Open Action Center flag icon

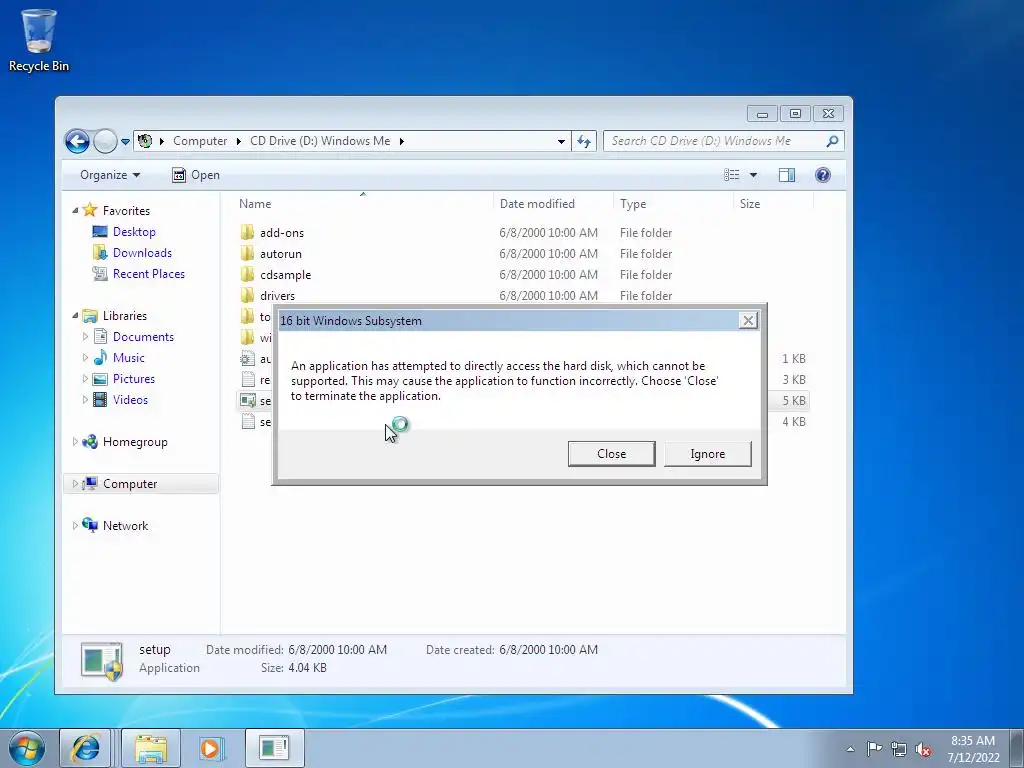[x=874, y=749]
